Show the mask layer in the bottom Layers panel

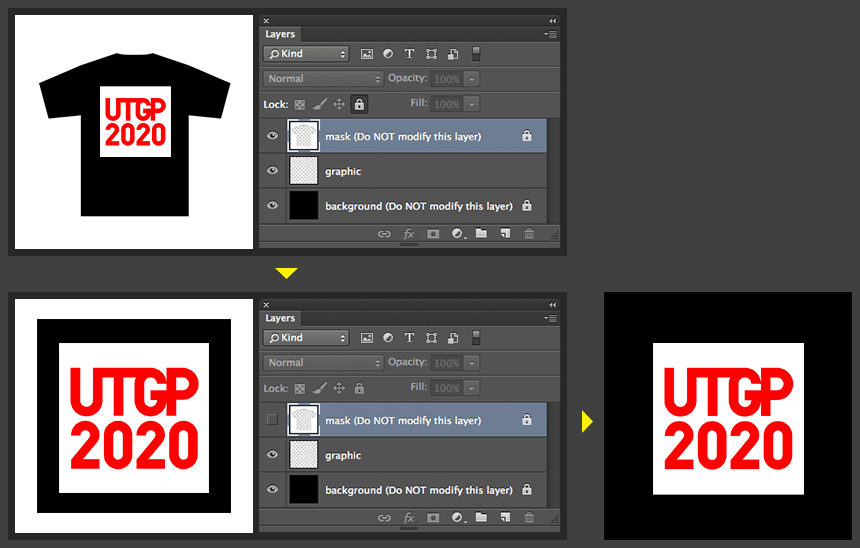[x=272, y=420]
